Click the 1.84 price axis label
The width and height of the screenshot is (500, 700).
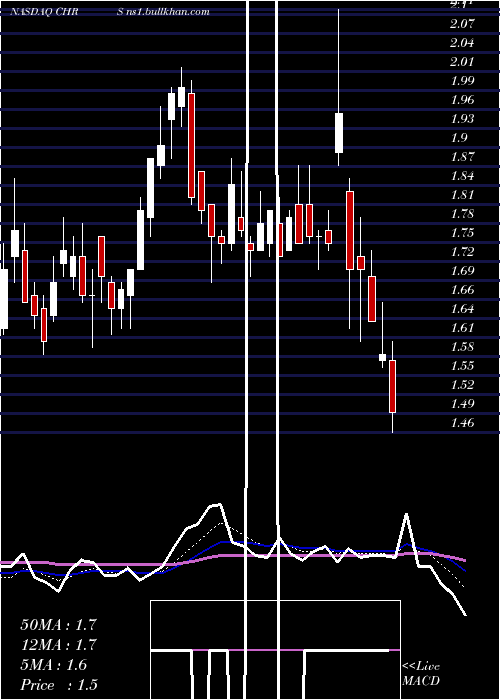pos(462,175)
